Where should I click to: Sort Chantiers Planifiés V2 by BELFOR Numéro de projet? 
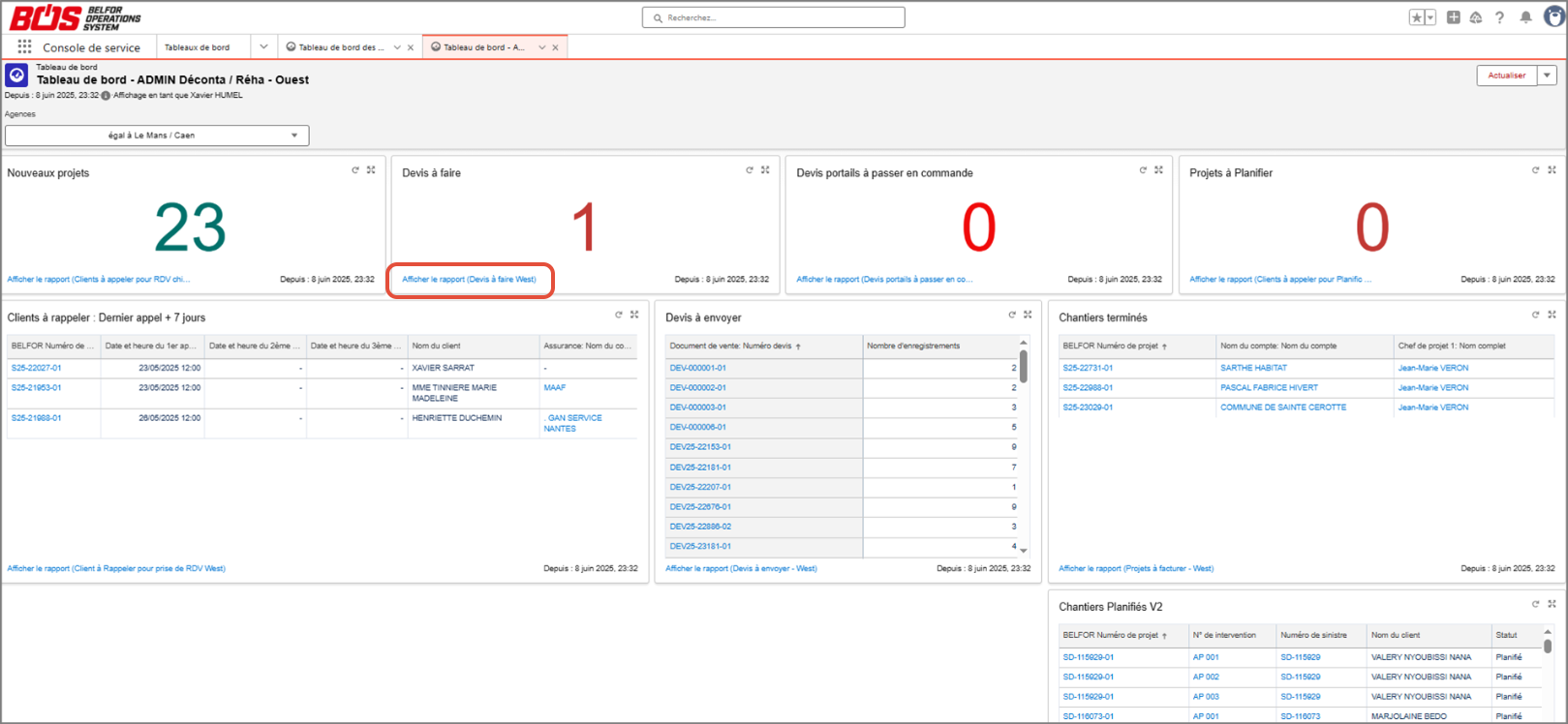[1115, 635]
